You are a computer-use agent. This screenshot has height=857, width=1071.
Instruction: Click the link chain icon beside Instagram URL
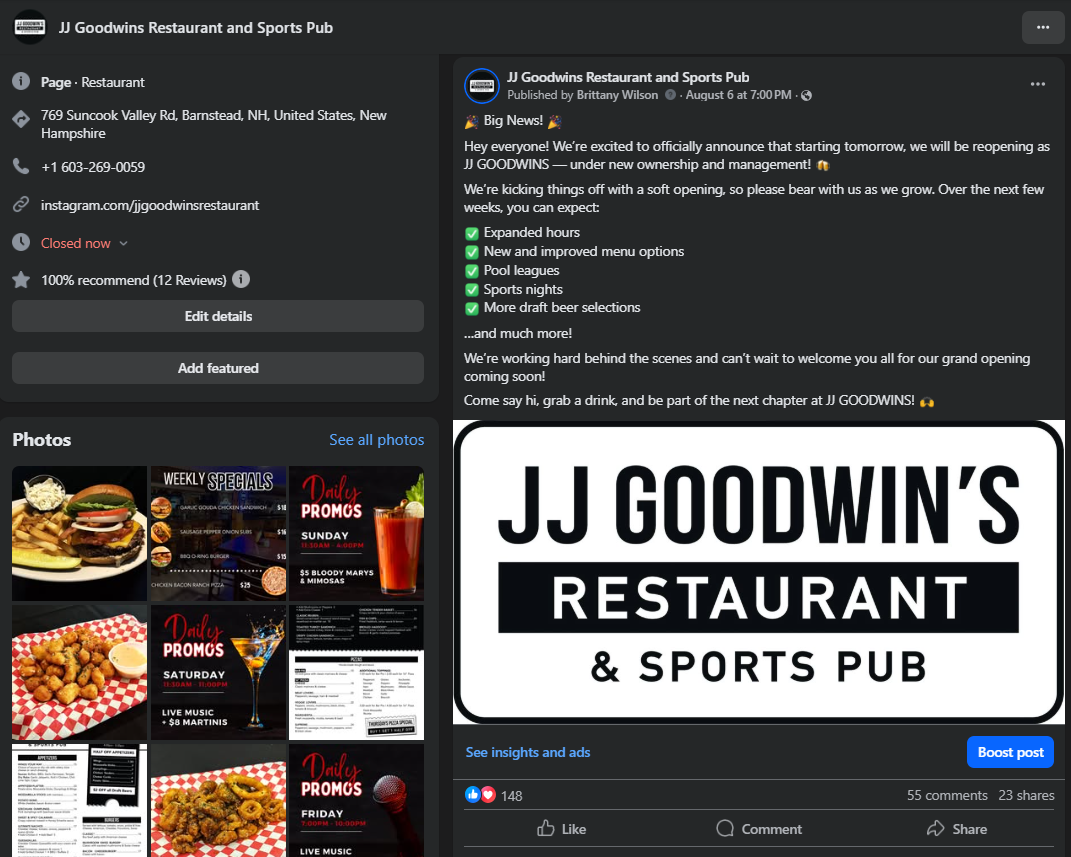click(21, 204)
